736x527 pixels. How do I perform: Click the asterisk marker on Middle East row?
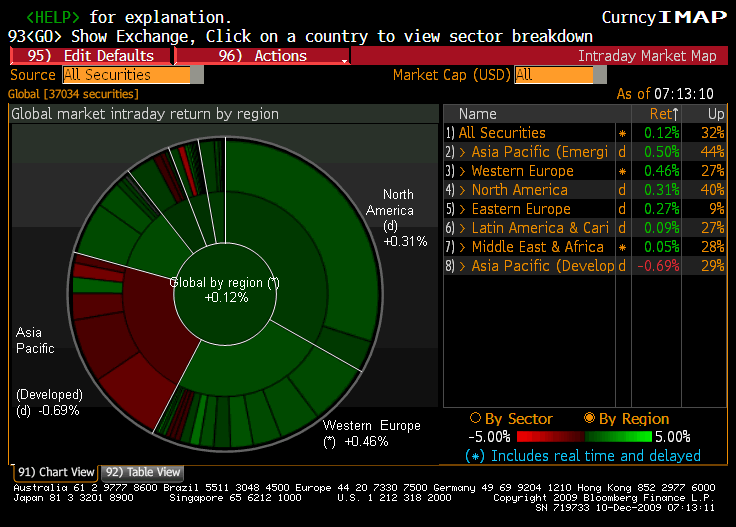(622, 248)
